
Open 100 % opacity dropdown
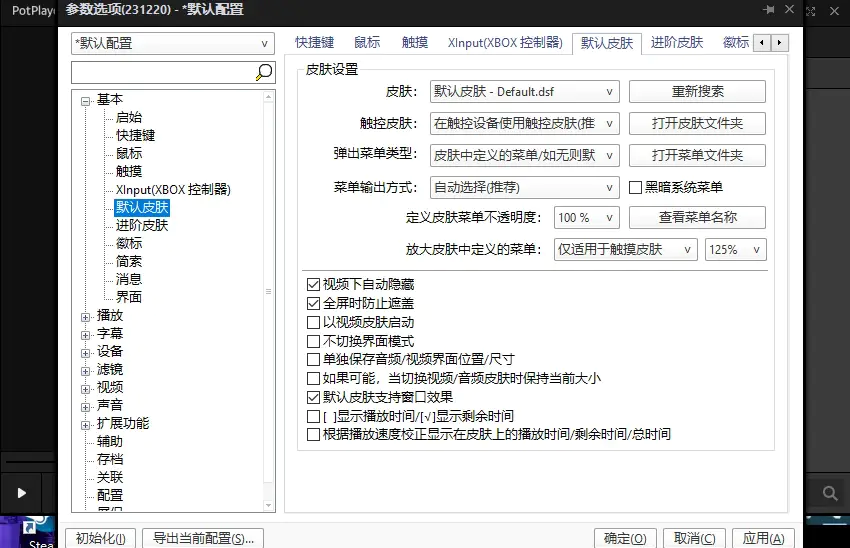(x=587, y=217)
